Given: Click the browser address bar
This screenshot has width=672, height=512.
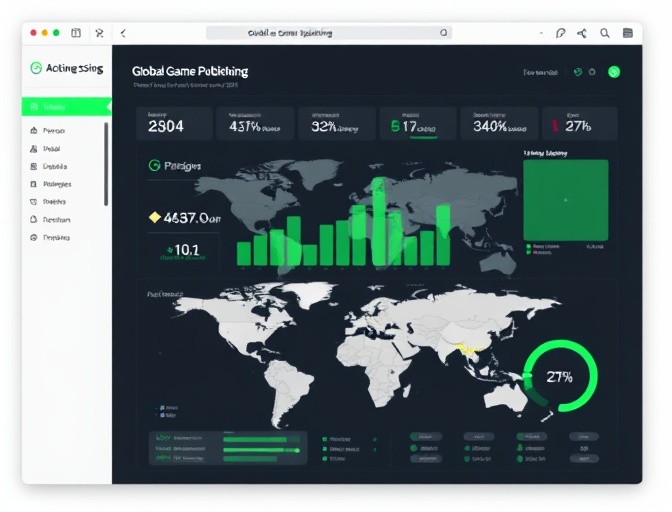Looking at the screenshot, I should tap(328, 33).
